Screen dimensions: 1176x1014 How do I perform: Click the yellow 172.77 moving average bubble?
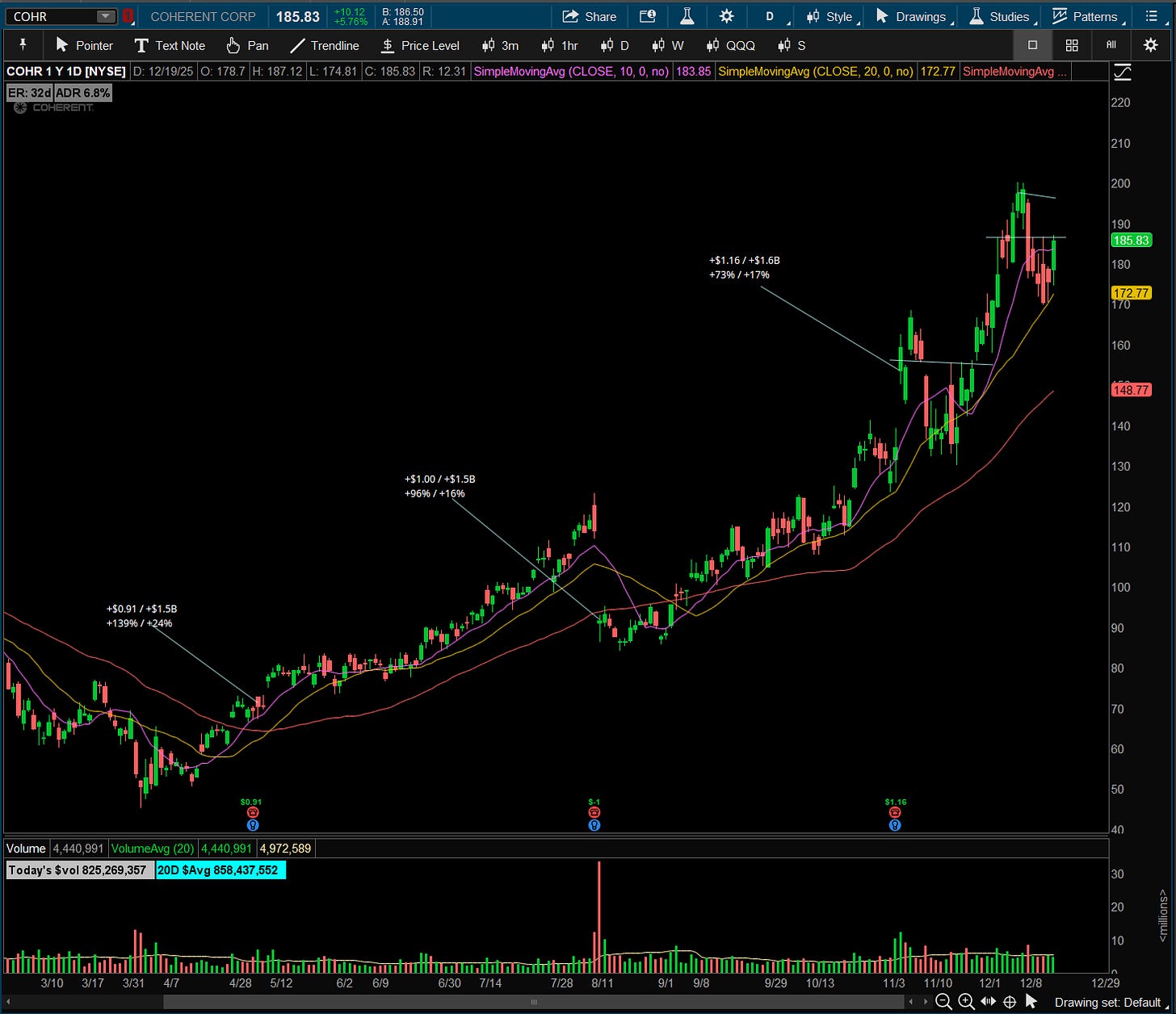[1131, 293]
